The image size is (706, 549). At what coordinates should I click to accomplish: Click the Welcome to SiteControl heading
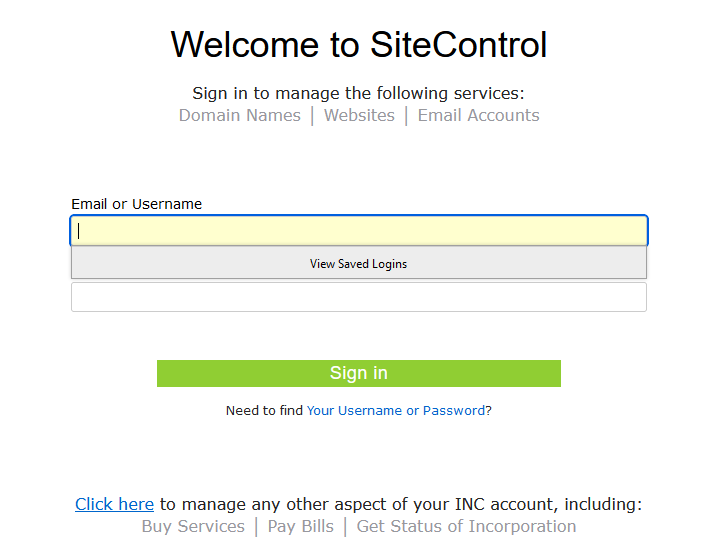[x=358, y=45]
